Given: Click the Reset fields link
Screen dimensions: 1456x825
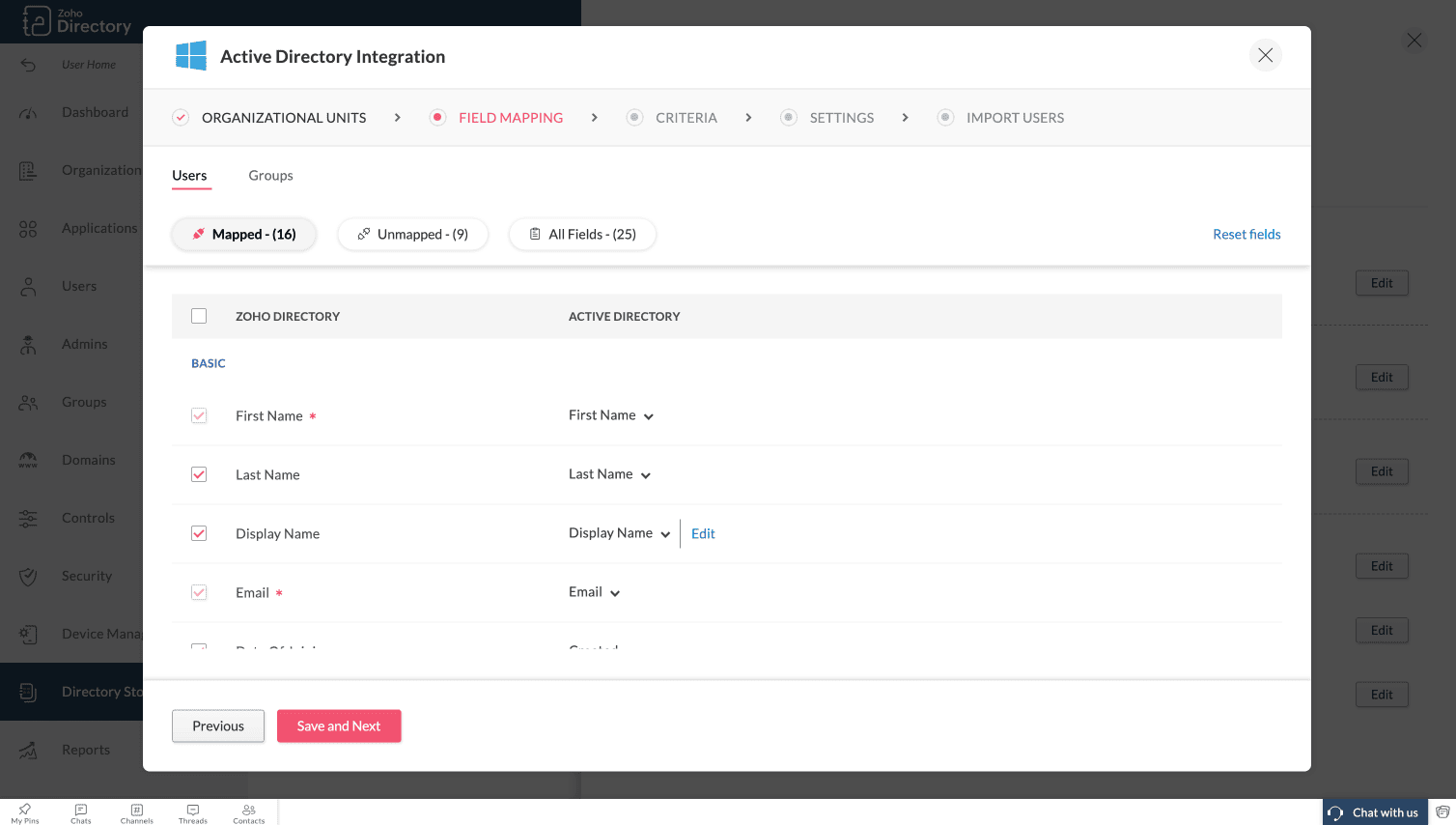Looking at the screenshot, I should pyautogui.click(x=1246, y=235).
